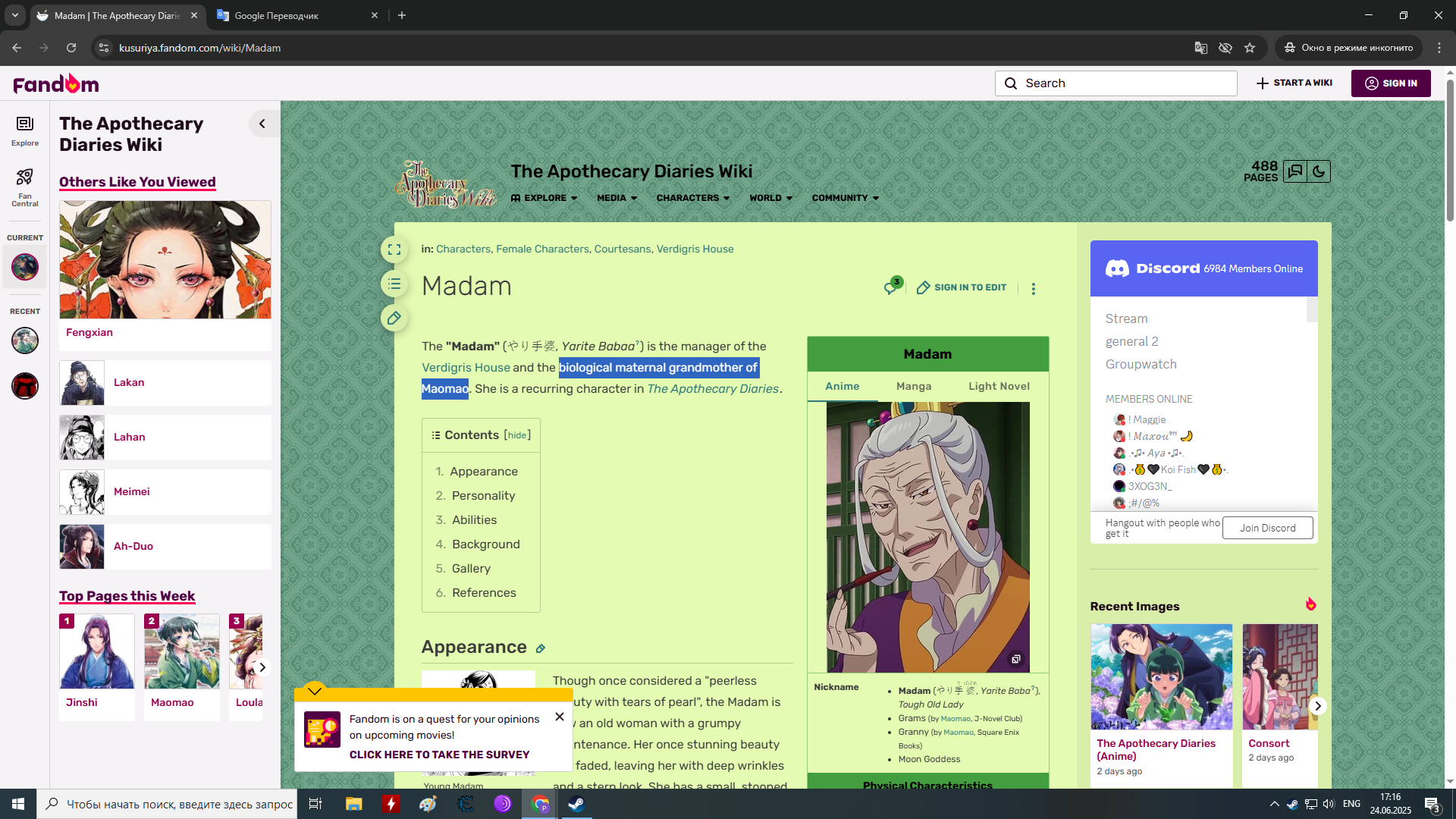Collapse the survey popup chevron
The width and height of the screenshot is (1456, 819).
point(315,690)
